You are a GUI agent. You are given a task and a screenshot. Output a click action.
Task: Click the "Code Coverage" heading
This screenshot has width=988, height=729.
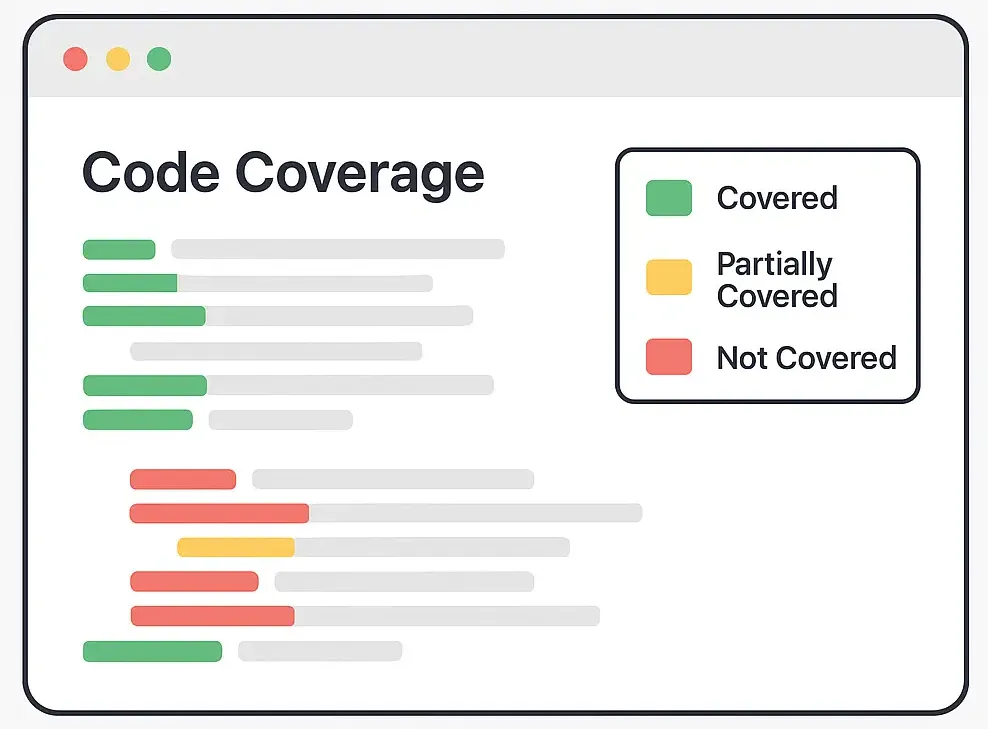tap(283, 172)
